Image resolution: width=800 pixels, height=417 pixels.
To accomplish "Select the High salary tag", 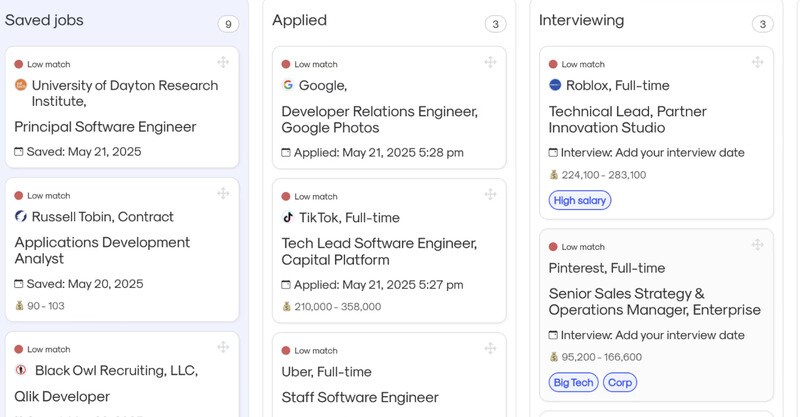I will click(580, 200).
